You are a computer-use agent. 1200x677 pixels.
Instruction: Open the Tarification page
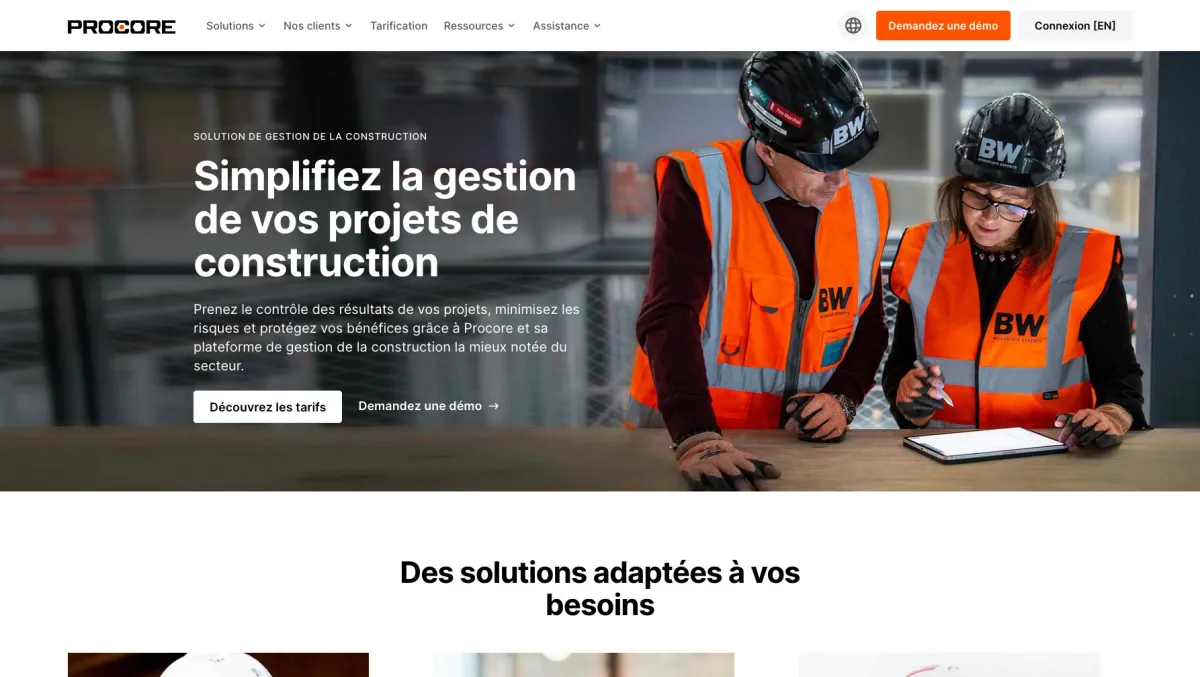click(399, 26)
